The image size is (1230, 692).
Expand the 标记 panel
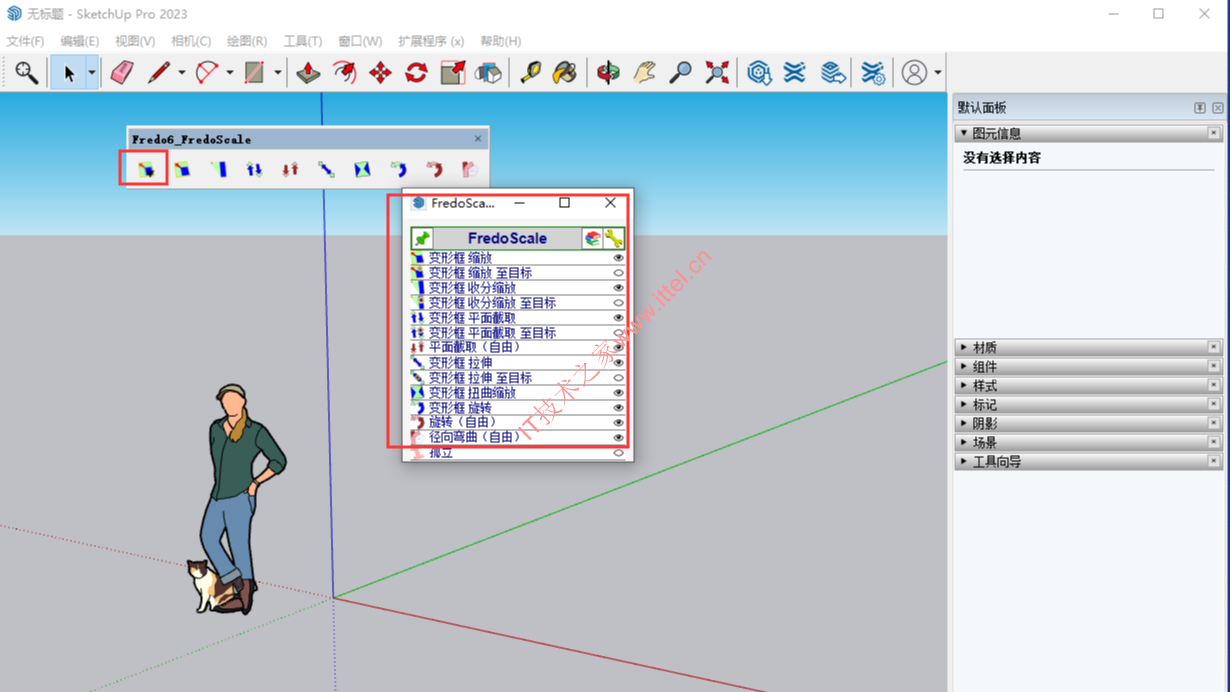click(x=964, y=404)
